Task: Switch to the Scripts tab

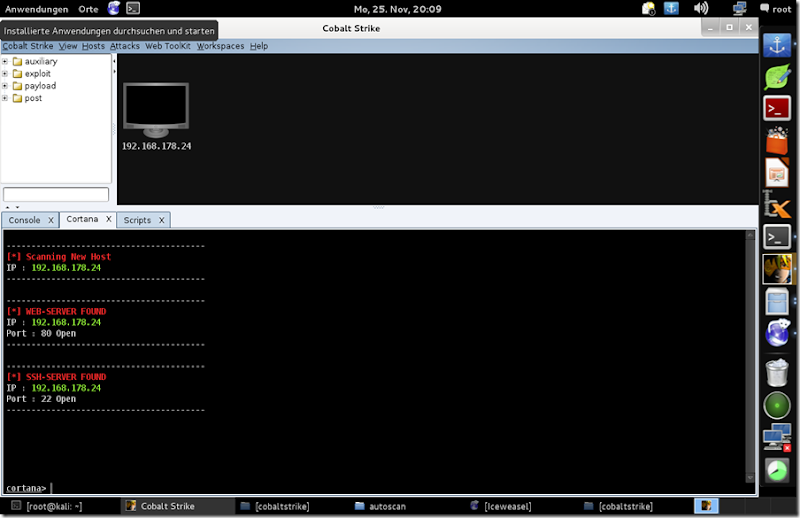Action: (x=137, y=220)
